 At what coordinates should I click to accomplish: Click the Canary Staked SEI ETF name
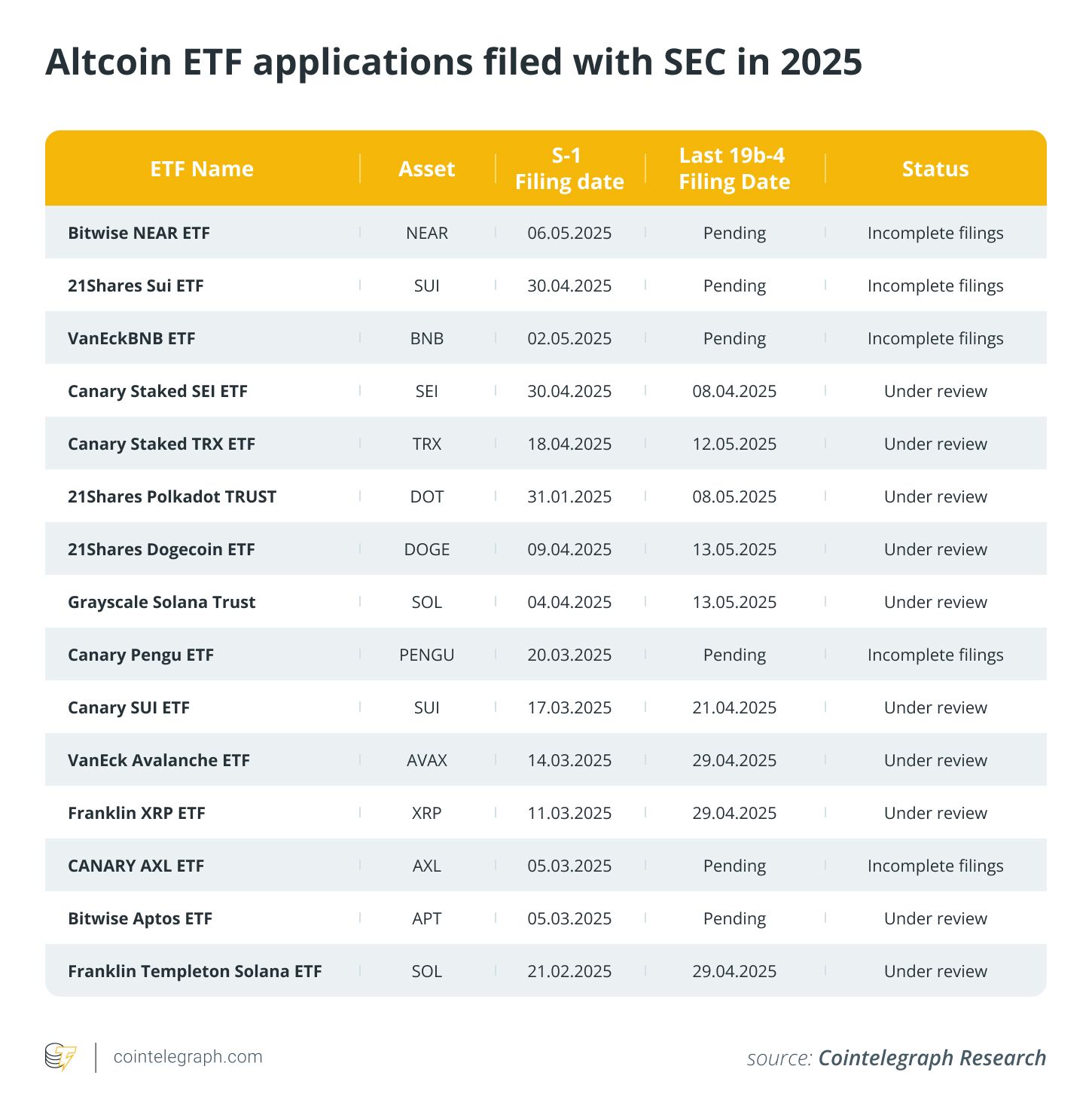pos(157,391)
